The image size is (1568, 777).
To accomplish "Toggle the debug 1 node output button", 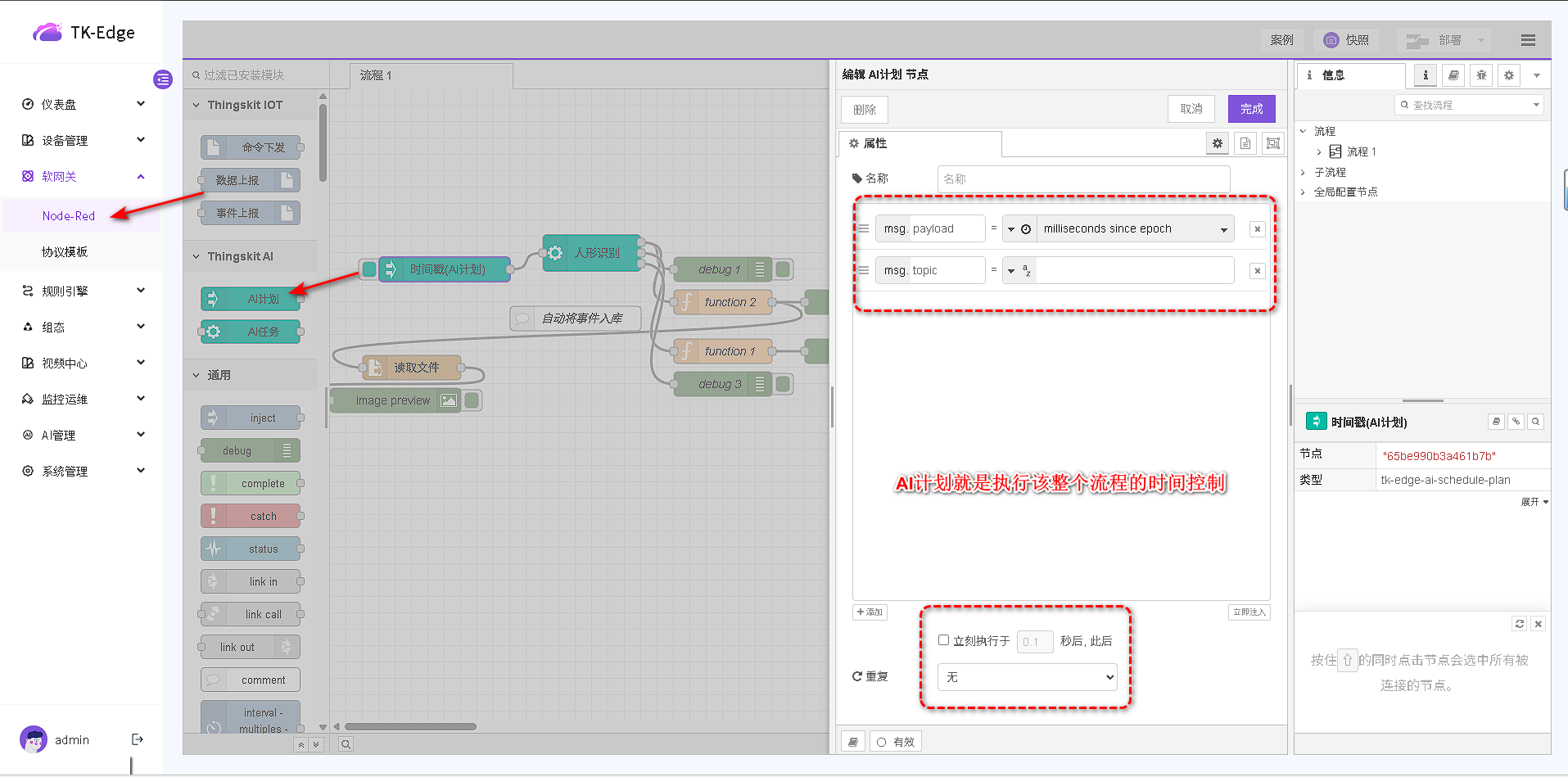I will point(784,269).
